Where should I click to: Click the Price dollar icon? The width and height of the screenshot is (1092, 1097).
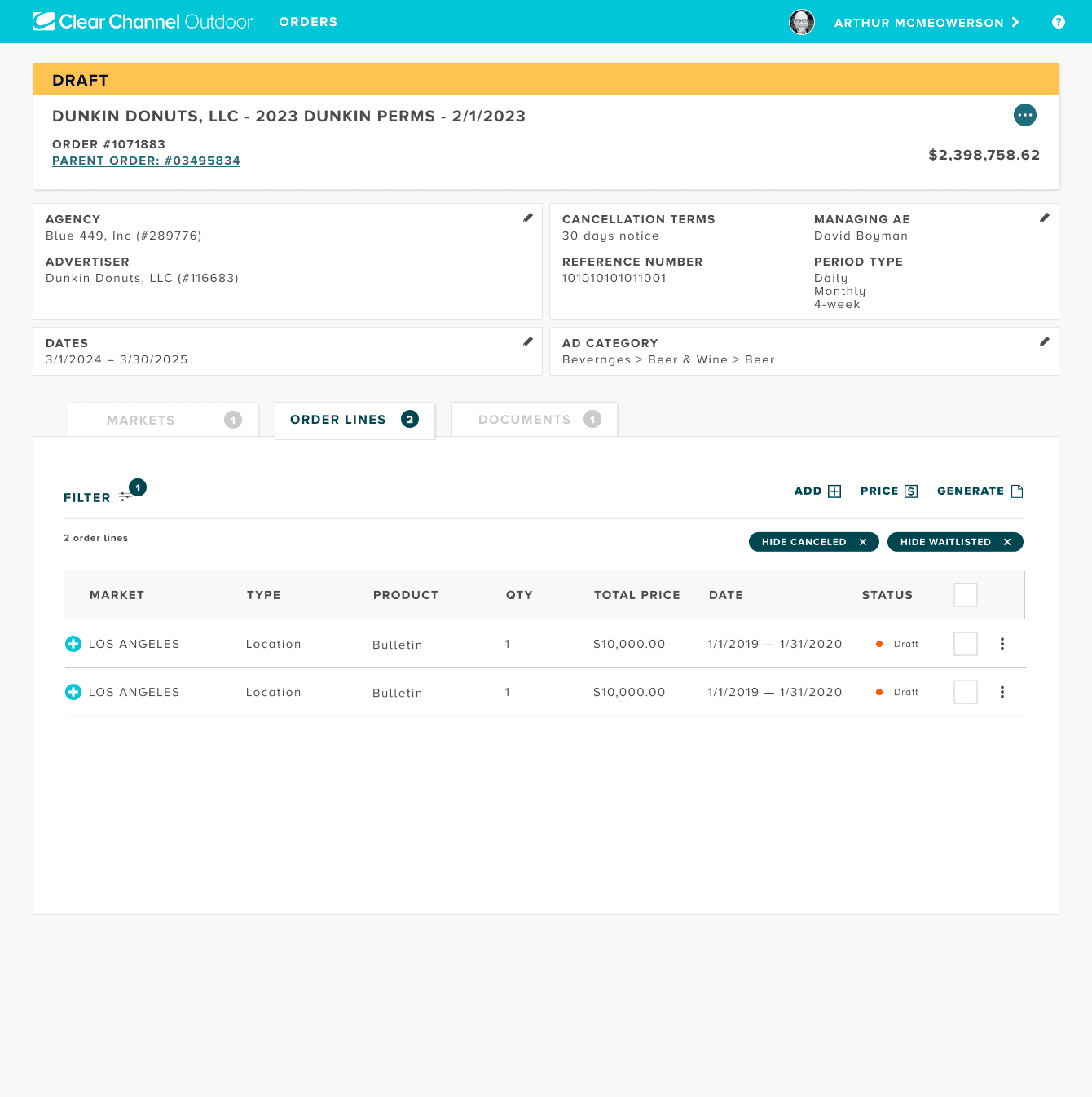[911, 491]
